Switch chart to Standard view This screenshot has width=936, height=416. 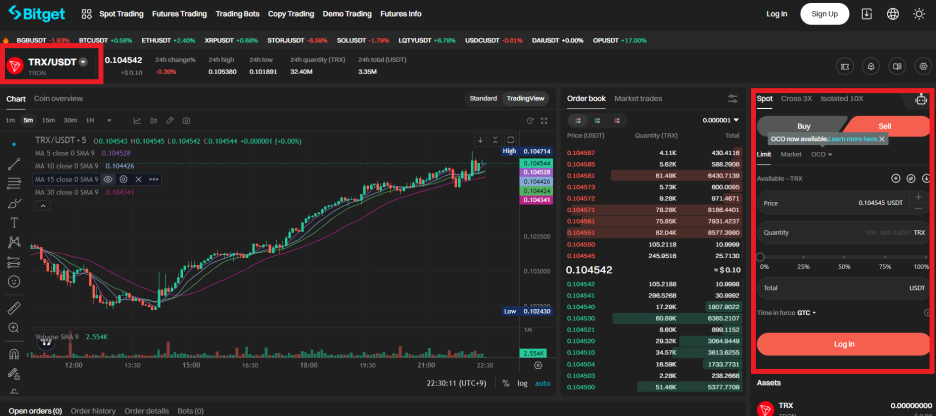(483, 98)
